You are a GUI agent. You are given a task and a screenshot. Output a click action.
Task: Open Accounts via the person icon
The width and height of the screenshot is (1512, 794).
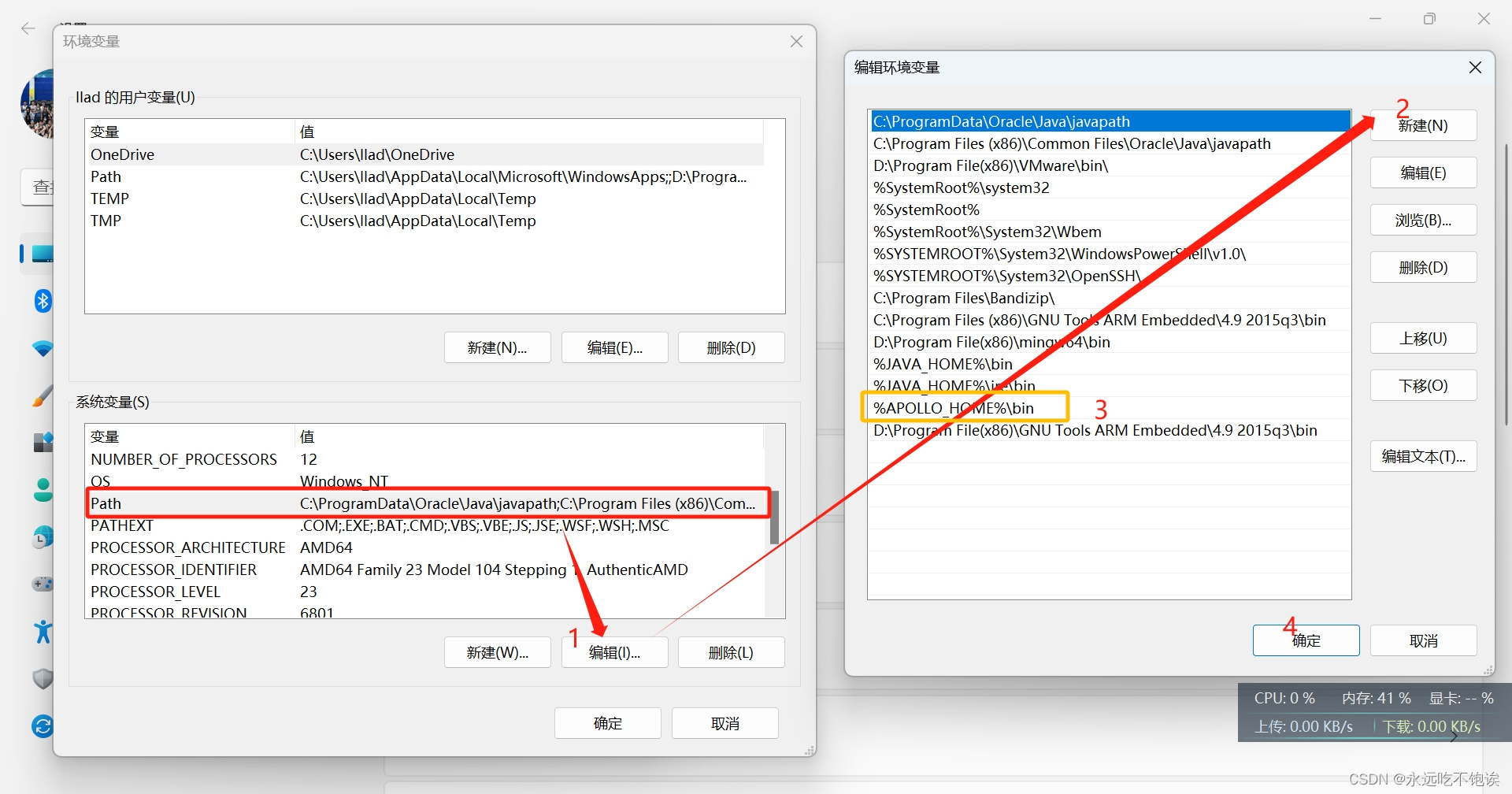(x=43, y=489)
